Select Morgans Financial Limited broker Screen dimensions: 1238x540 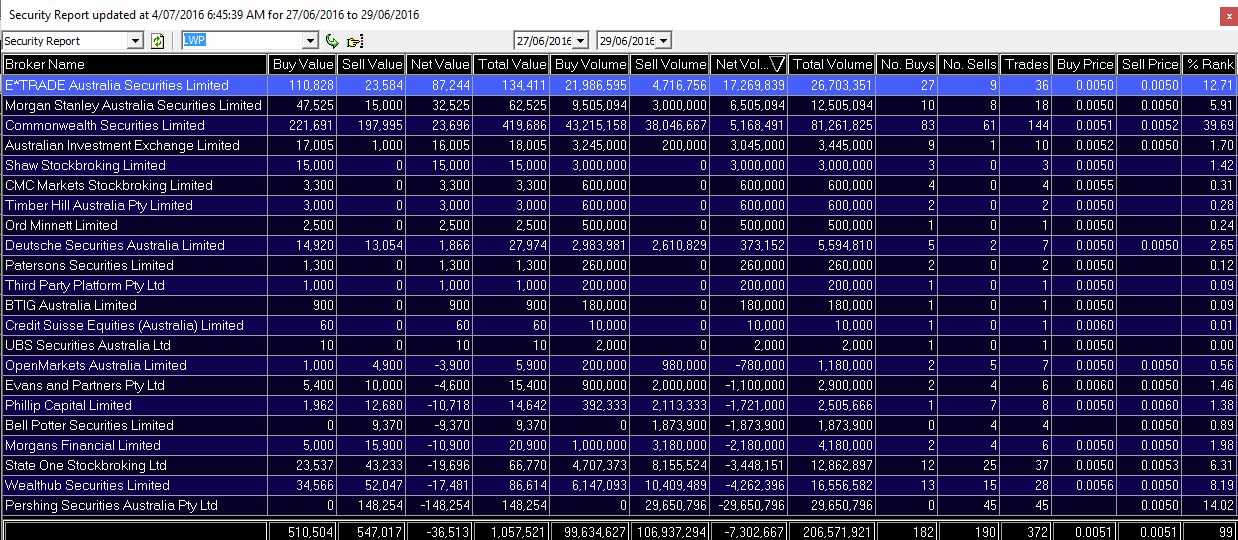coord(83,445)
